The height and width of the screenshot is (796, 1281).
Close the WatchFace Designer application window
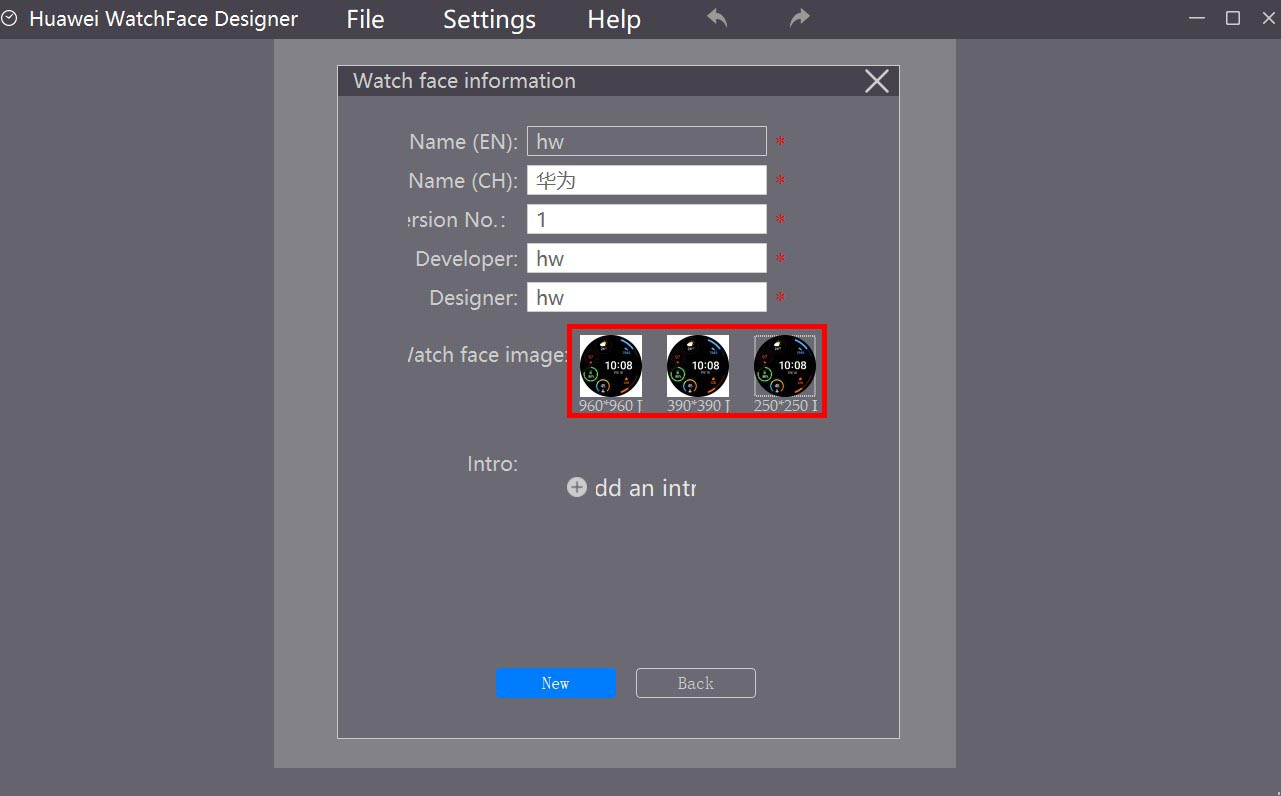[1268, 18]
